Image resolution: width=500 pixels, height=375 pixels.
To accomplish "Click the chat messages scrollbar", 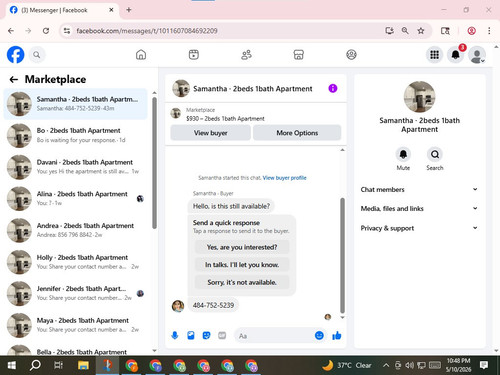I will 342,255.
